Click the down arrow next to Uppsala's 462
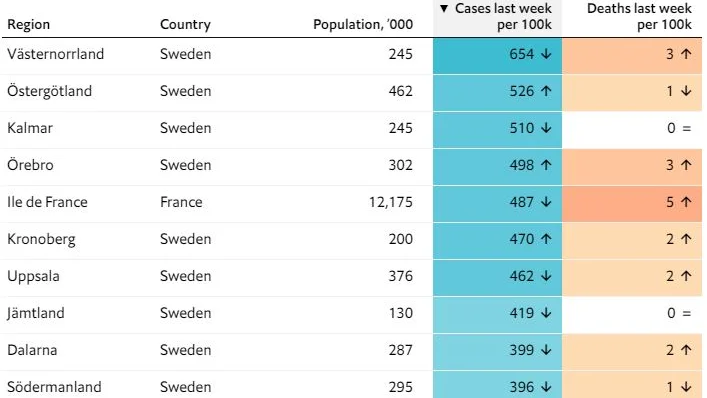707x398 pixels. click(546, 276)
